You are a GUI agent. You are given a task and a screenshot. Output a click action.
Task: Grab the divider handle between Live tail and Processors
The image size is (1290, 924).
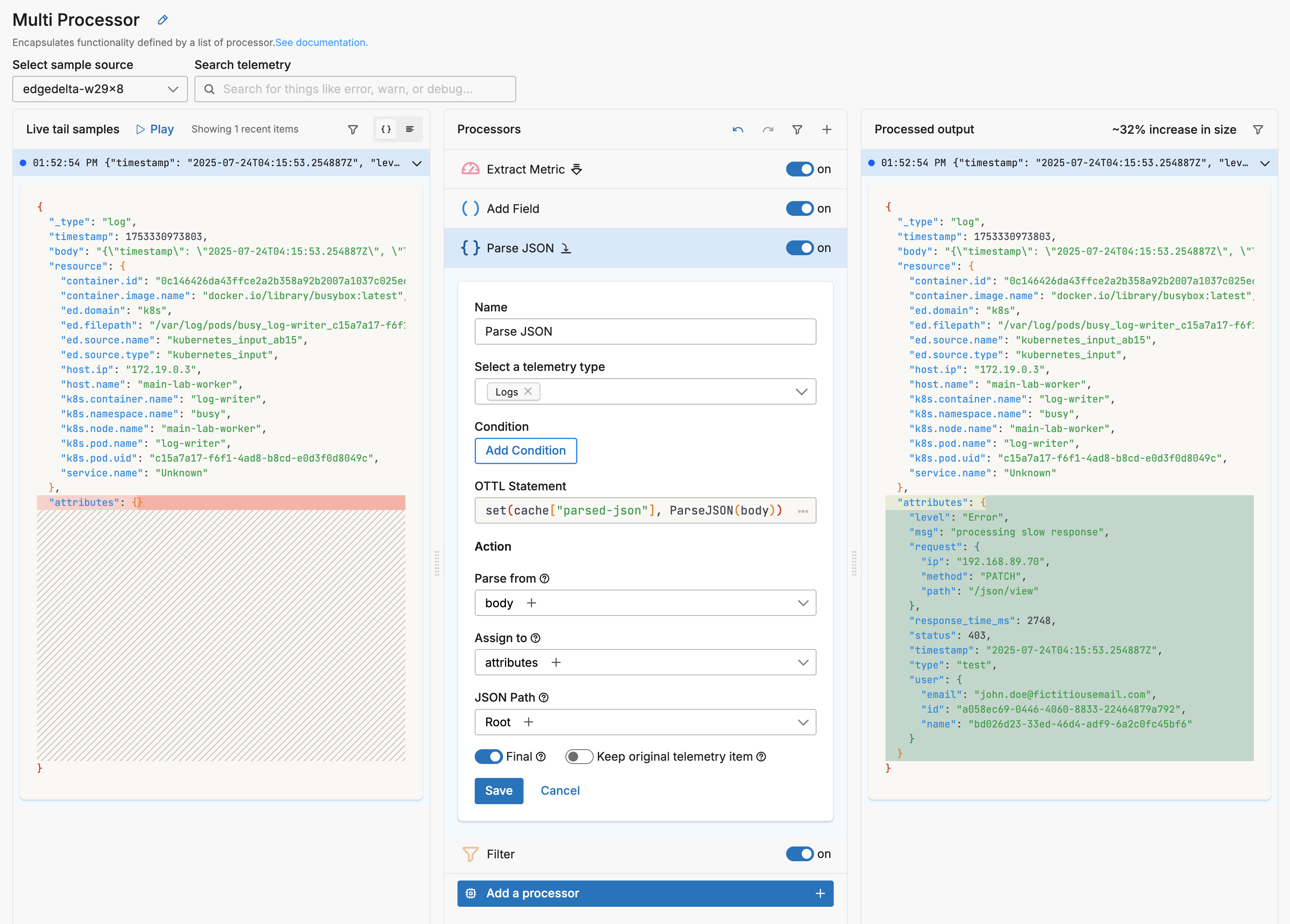[437, 563]
